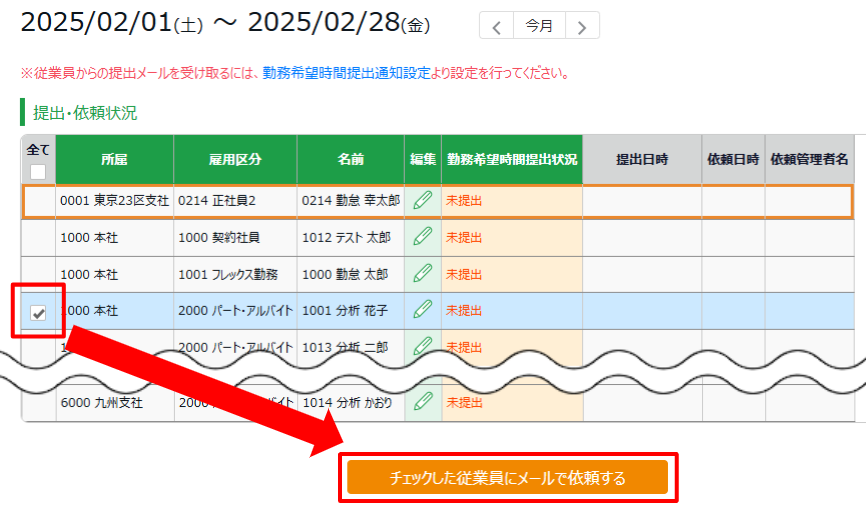Click the 所属 column header
Viewport: 866px width, 517px height.
pyautogui.click(x=114, y=160)
